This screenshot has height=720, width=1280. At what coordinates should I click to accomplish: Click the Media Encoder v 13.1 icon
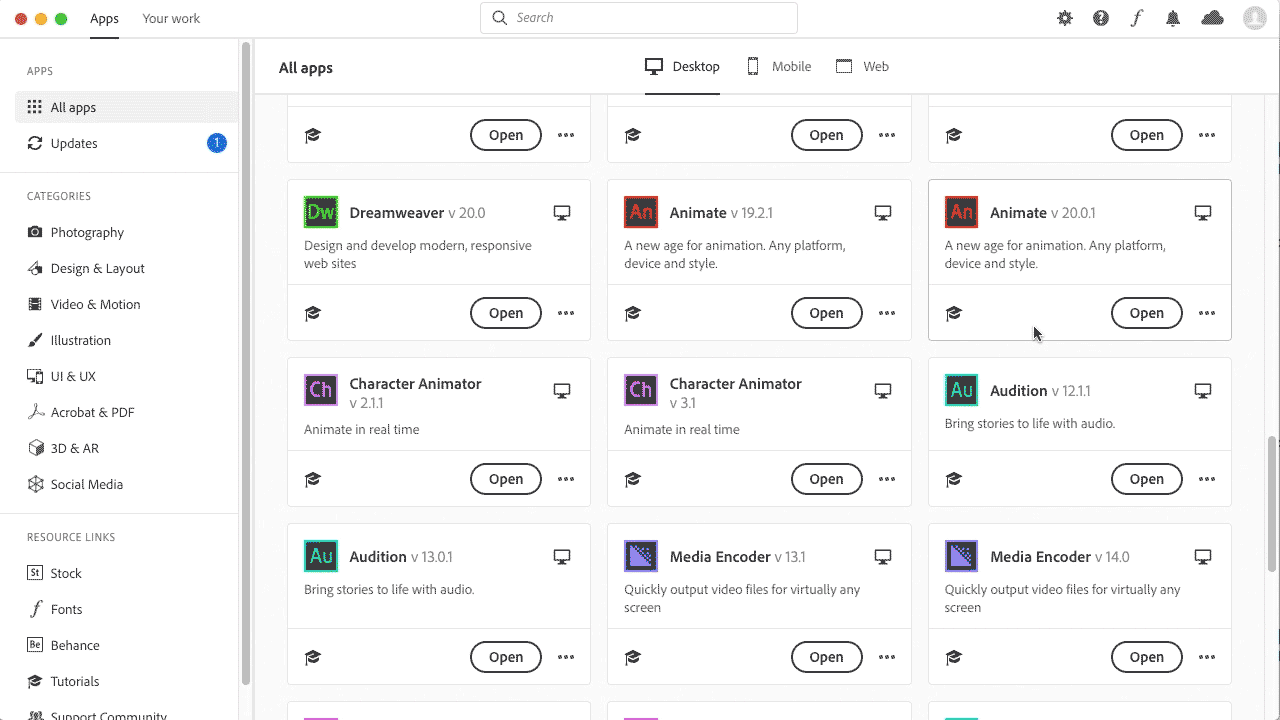(x=641, y=556)
